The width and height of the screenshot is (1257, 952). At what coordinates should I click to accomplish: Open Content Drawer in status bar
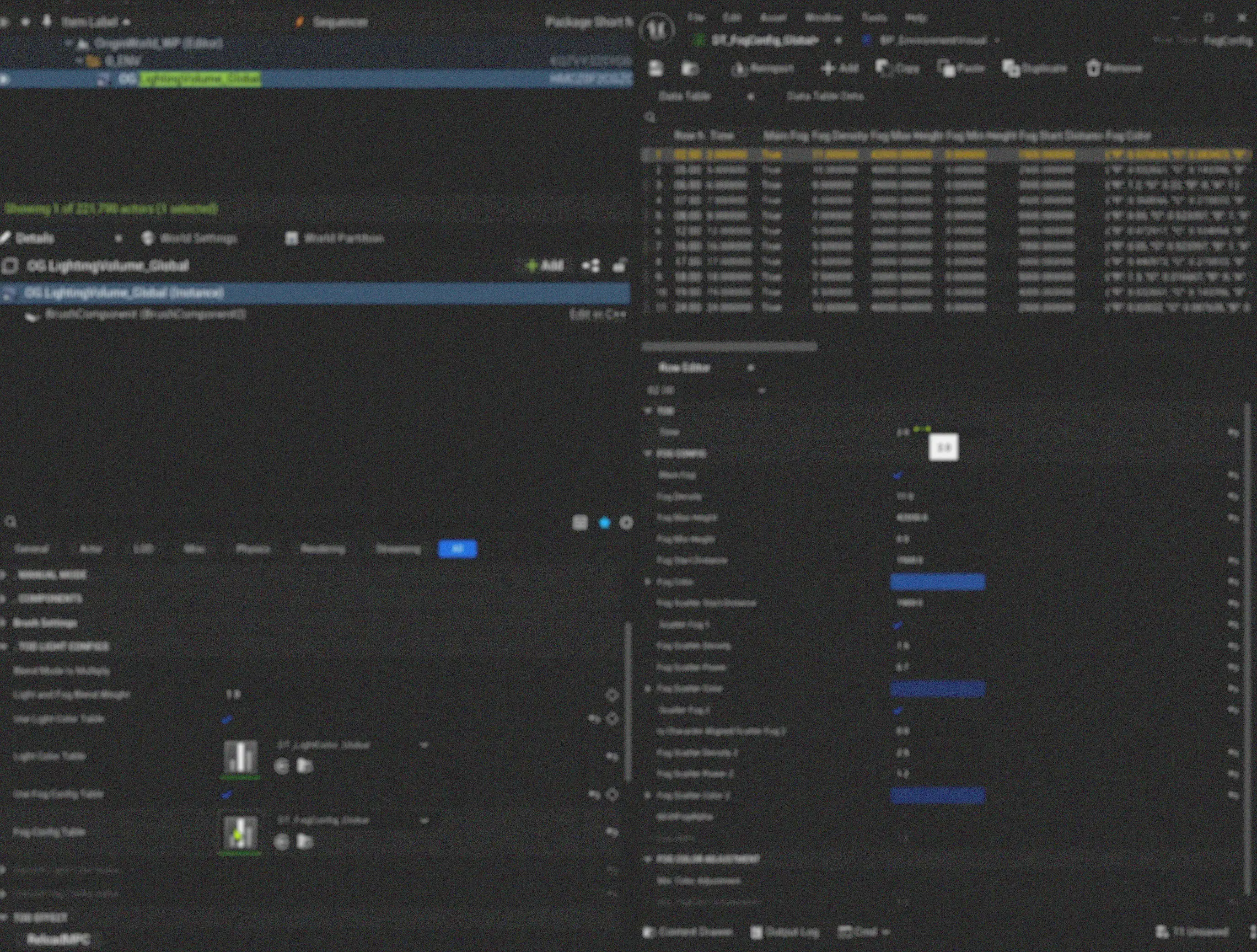click(x=688, y=932)
